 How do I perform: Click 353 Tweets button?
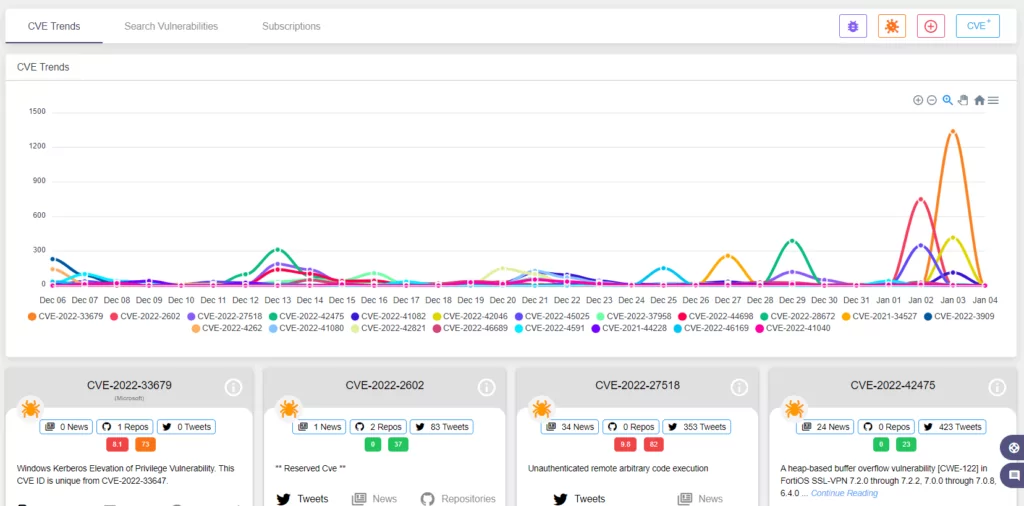tap(696, 427)
